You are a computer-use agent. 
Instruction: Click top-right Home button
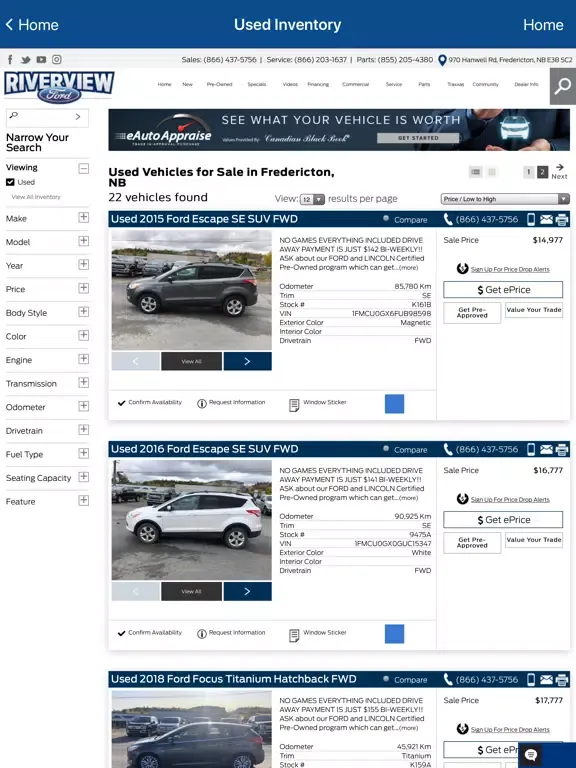(x=543, y=24)
